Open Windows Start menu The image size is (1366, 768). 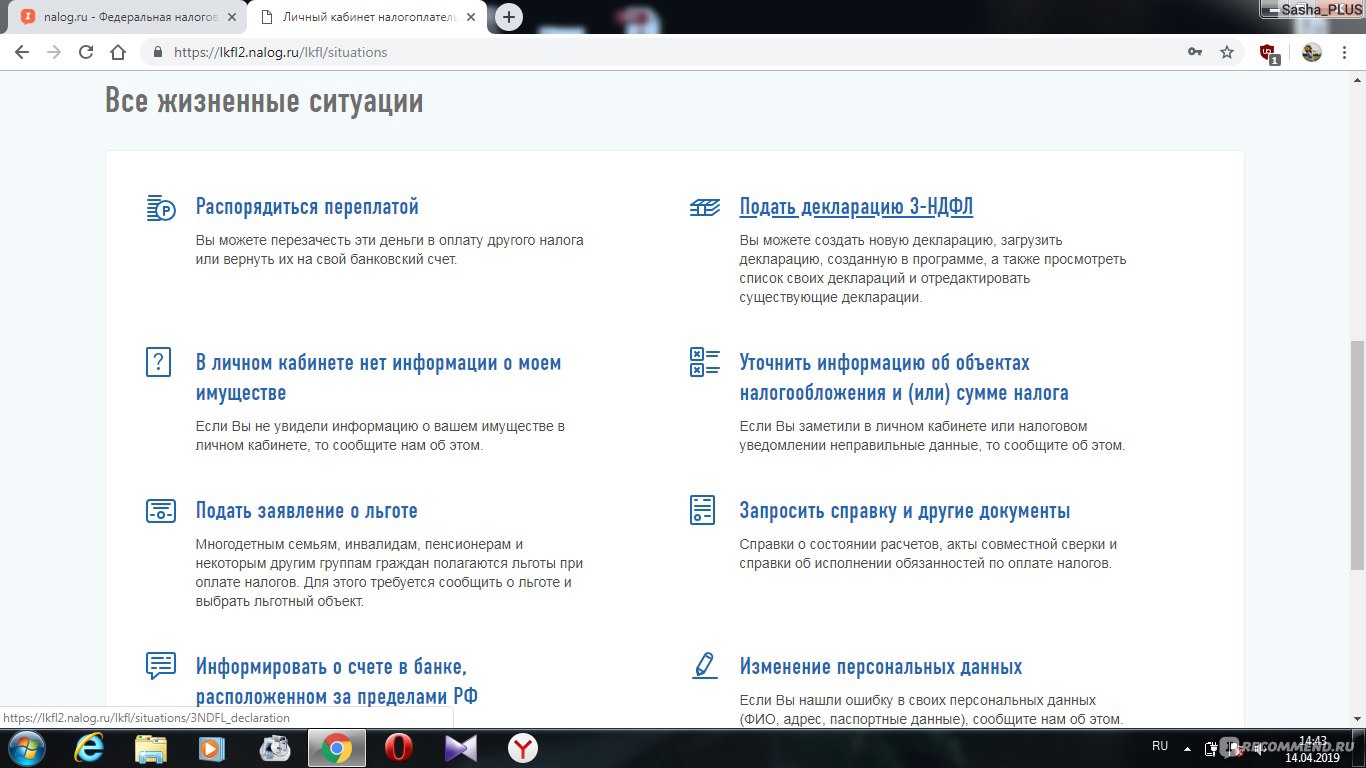[x=25, y=748]
